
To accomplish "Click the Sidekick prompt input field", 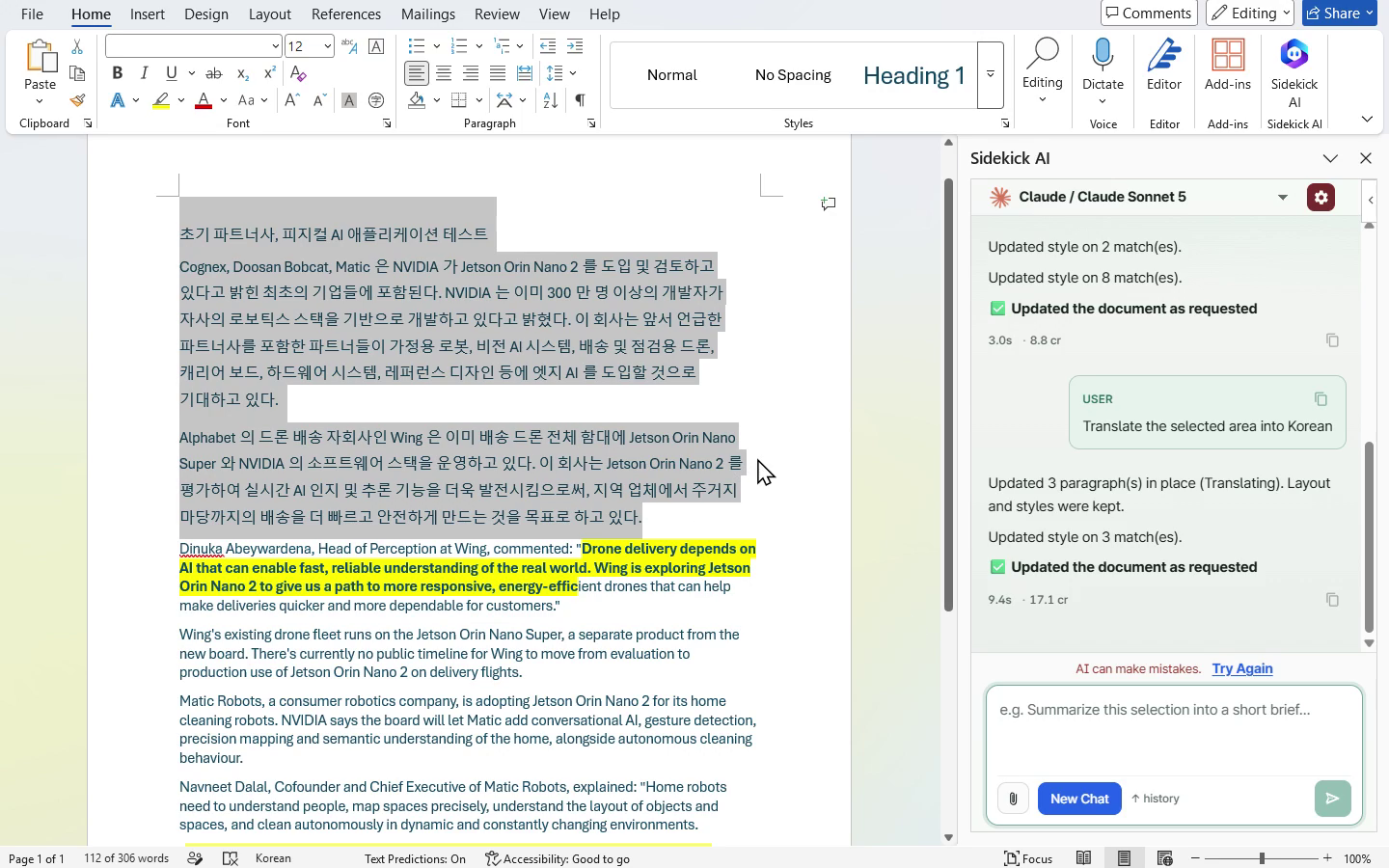I will point(1174,730).
